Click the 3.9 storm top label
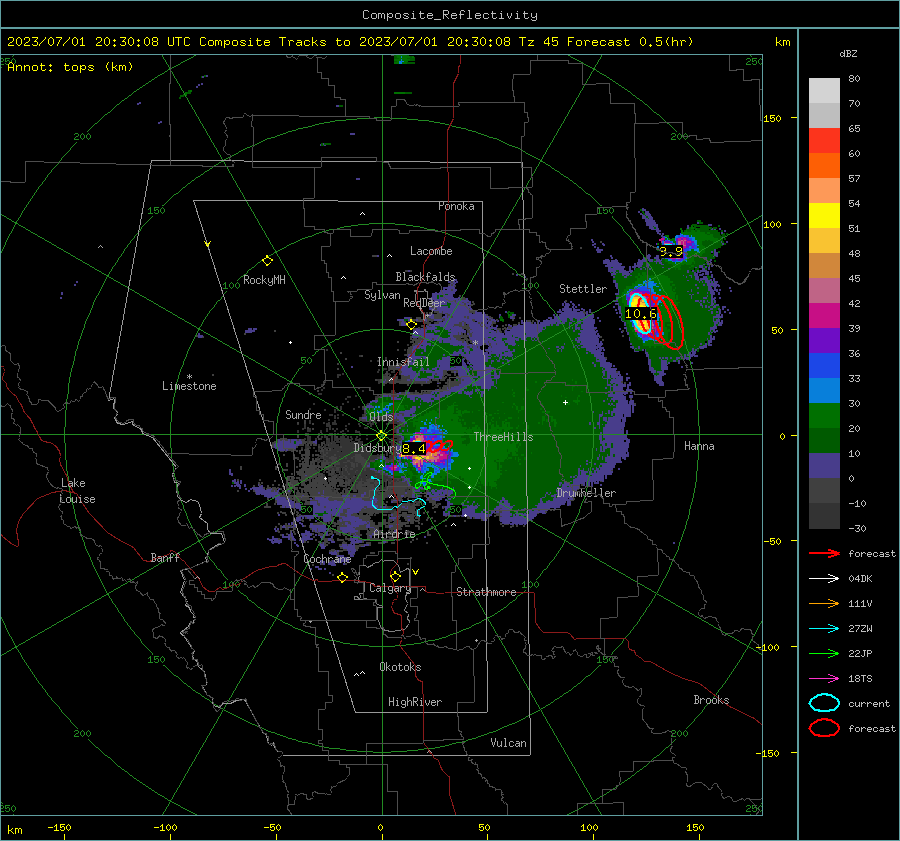The height and width of the screenshot is (841, 900). coord(671,251)
